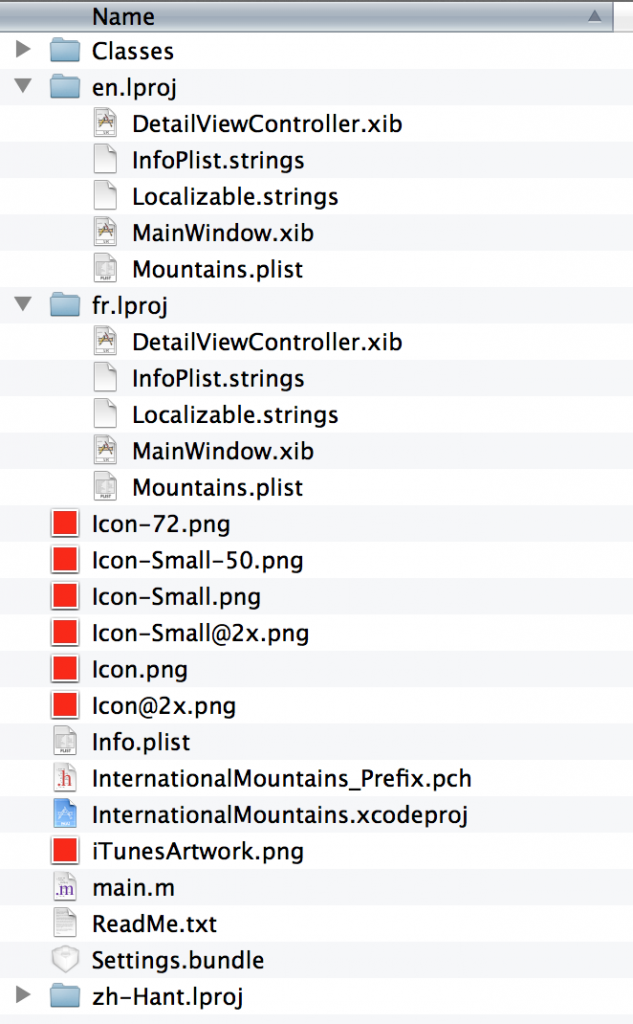Click the plist icon next to Info.plist

[x=65, y=742]
